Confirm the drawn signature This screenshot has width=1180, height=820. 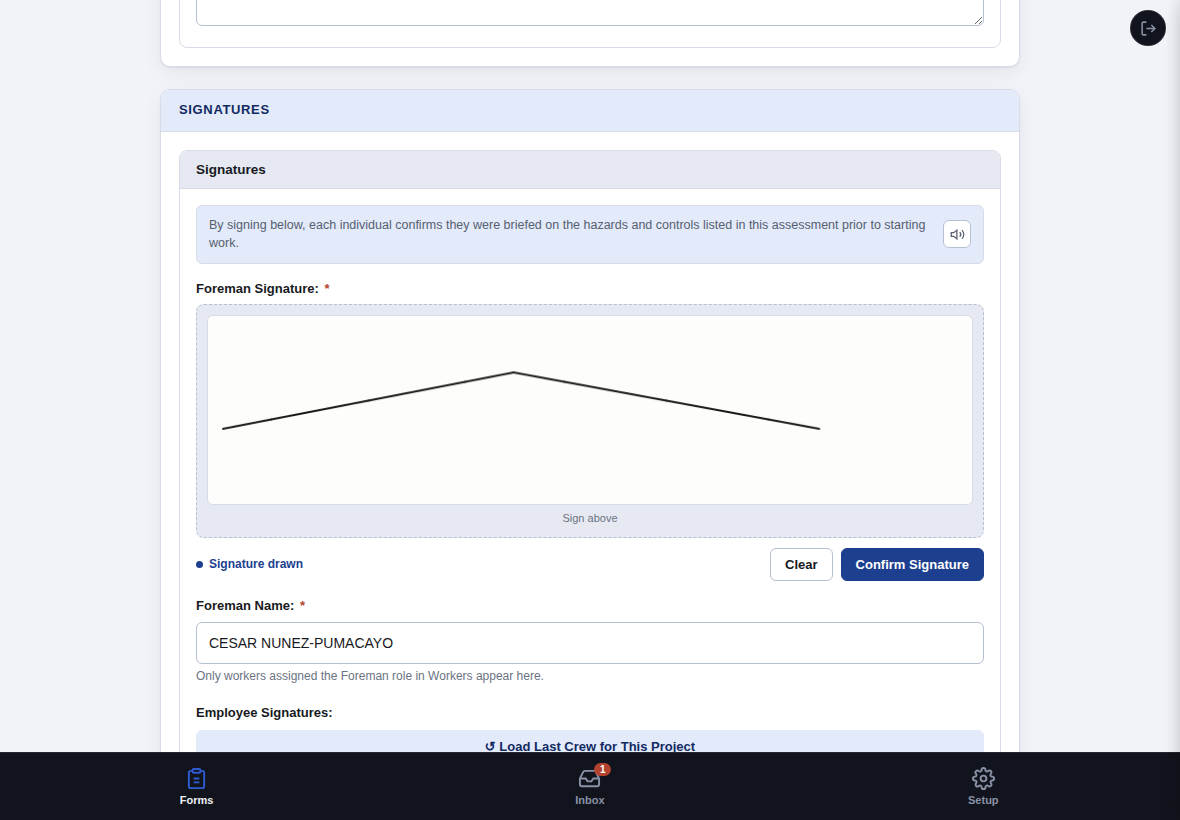(912, 564)
